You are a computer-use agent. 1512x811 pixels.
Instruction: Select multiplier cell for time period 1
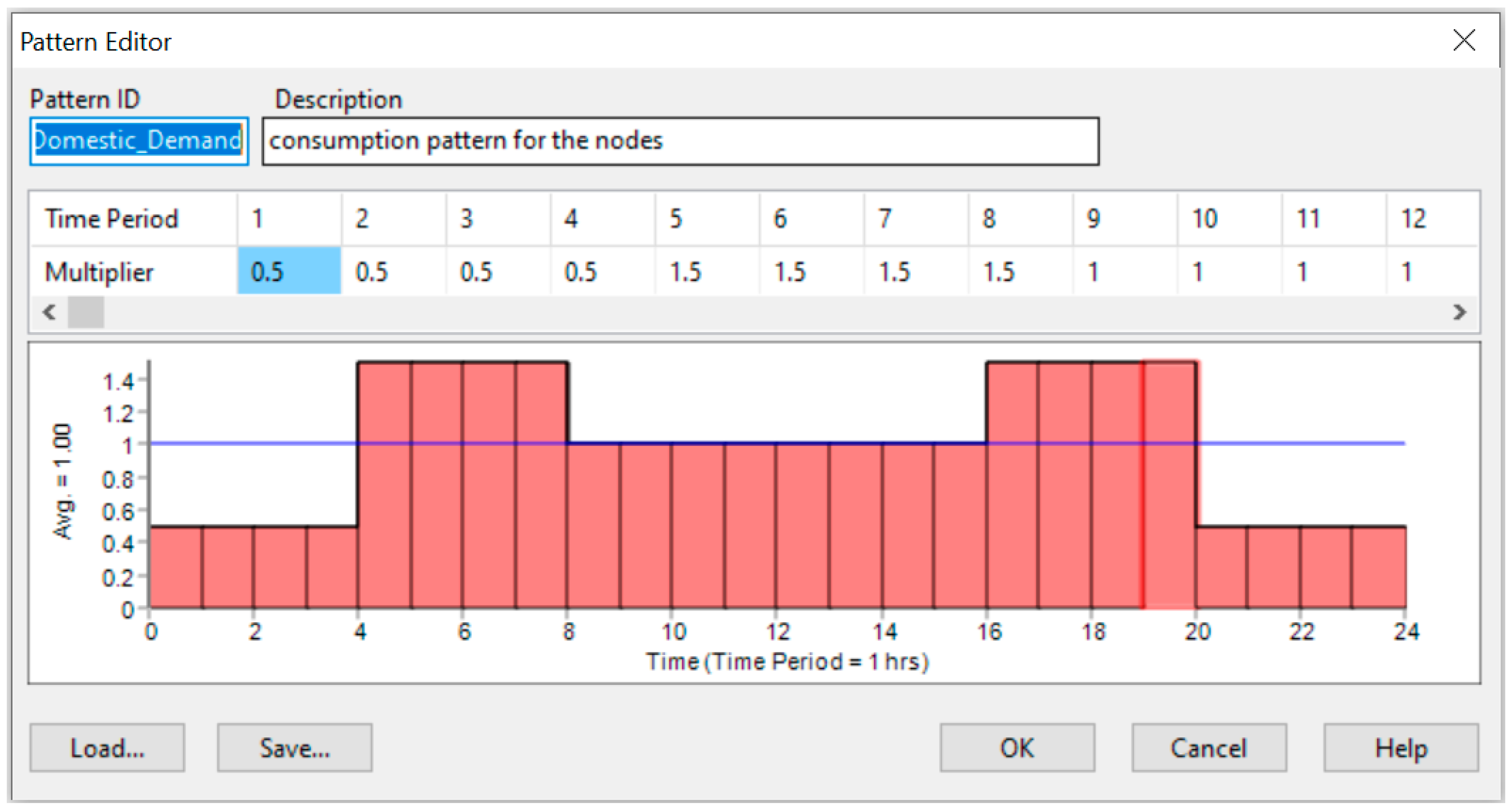point(289,271)
